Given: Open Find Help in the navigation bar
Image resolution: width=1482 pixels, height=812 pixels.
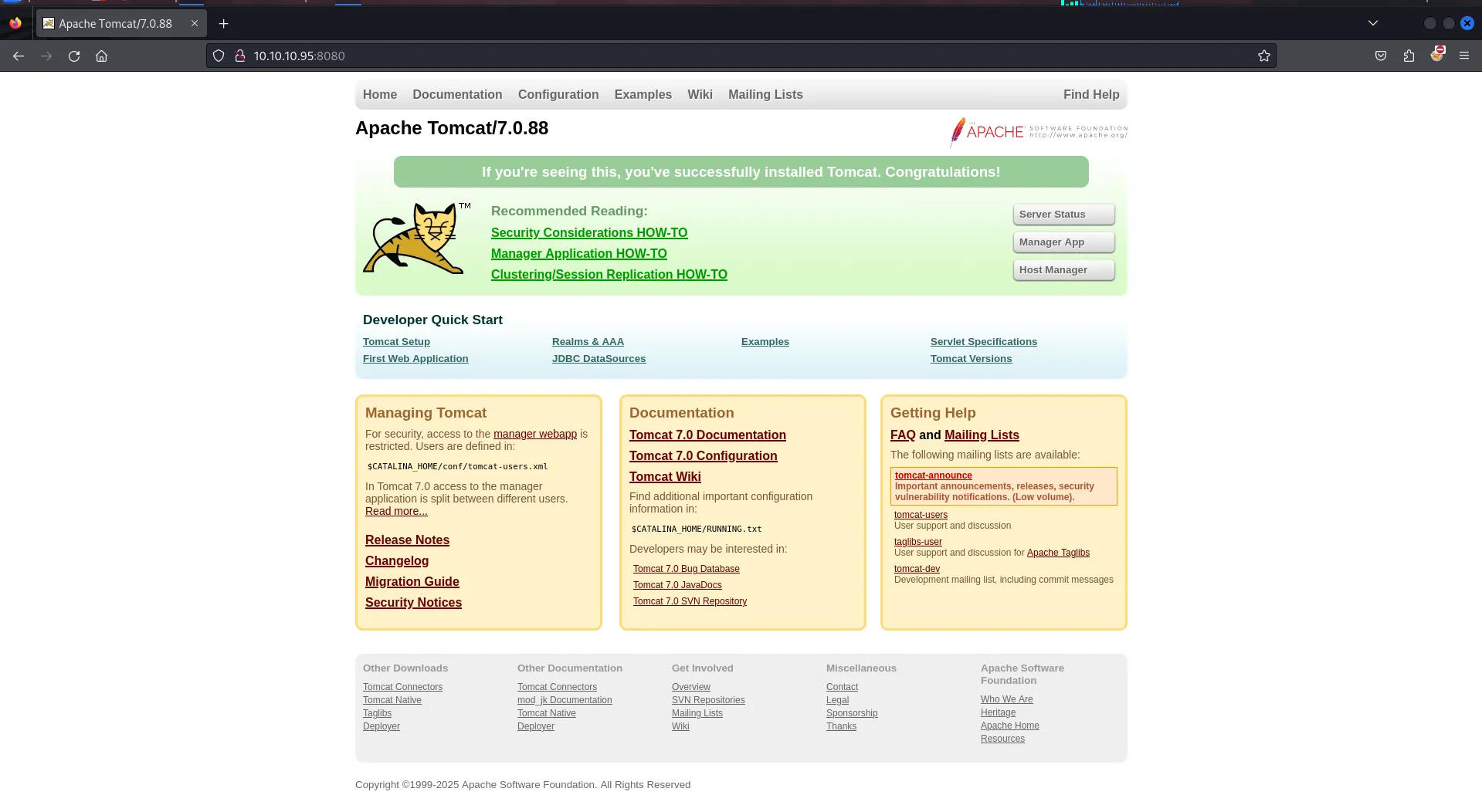Looking at the screenshot, I should [1091, 94].
